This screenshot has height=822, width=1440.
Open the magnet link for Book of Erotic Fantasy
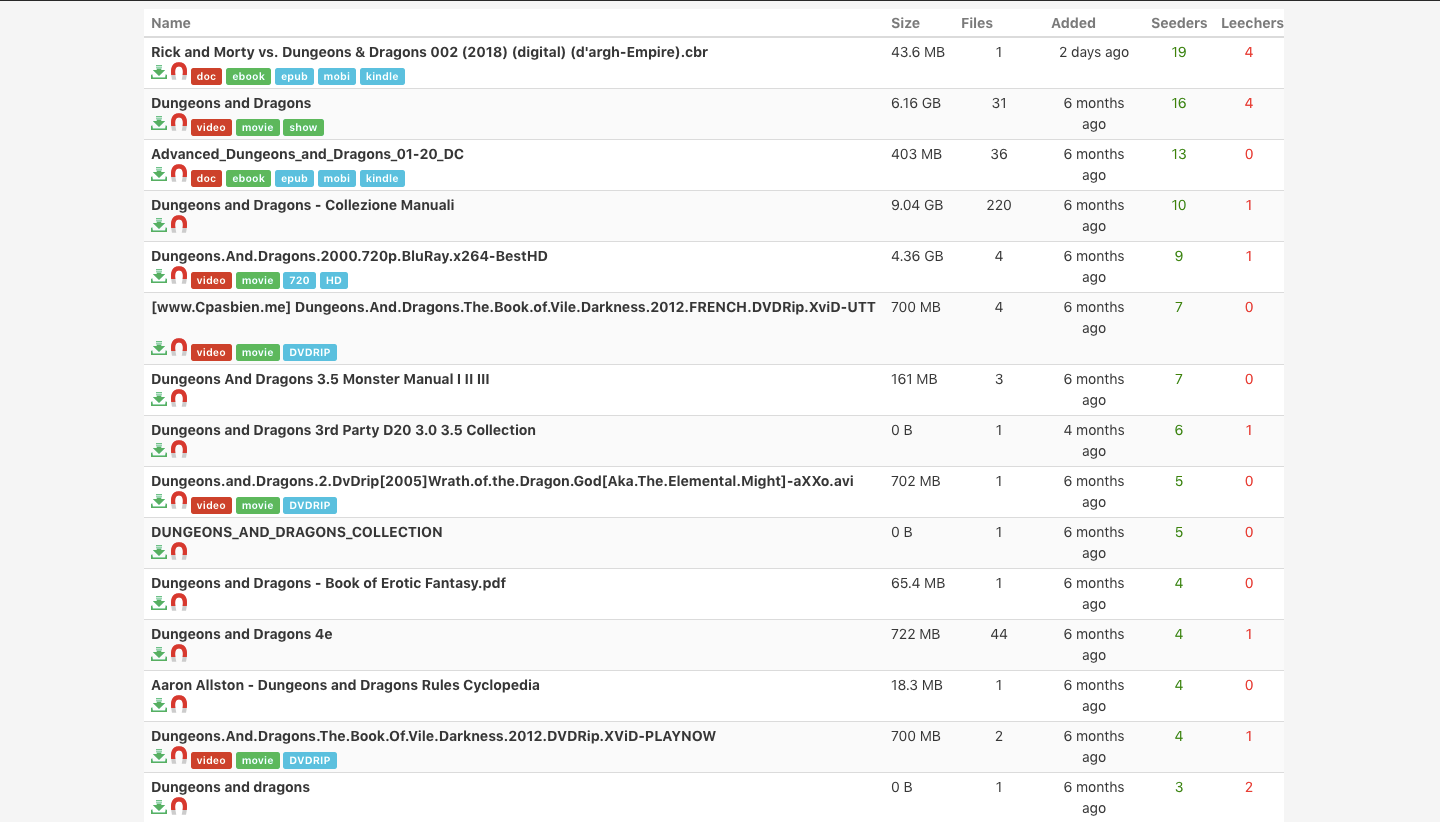(178, 602)
